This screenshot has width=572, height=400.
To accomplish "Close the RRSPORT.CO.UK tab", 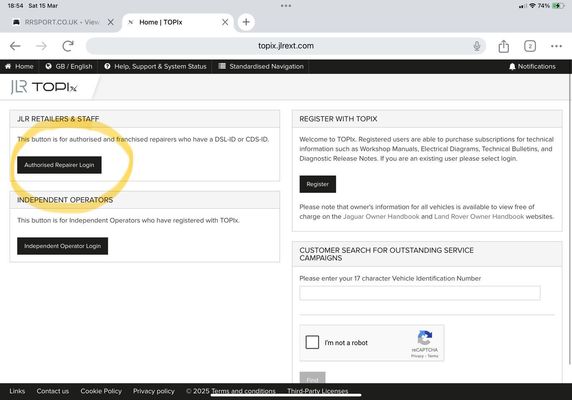I will click(111, 22).
